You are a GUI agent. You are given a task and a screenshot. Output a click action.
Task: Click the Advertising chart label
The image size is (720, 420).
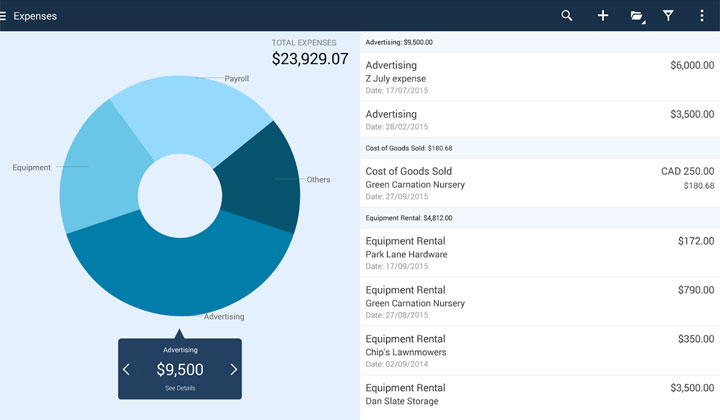pyautogui.click(x=224, y=317)
